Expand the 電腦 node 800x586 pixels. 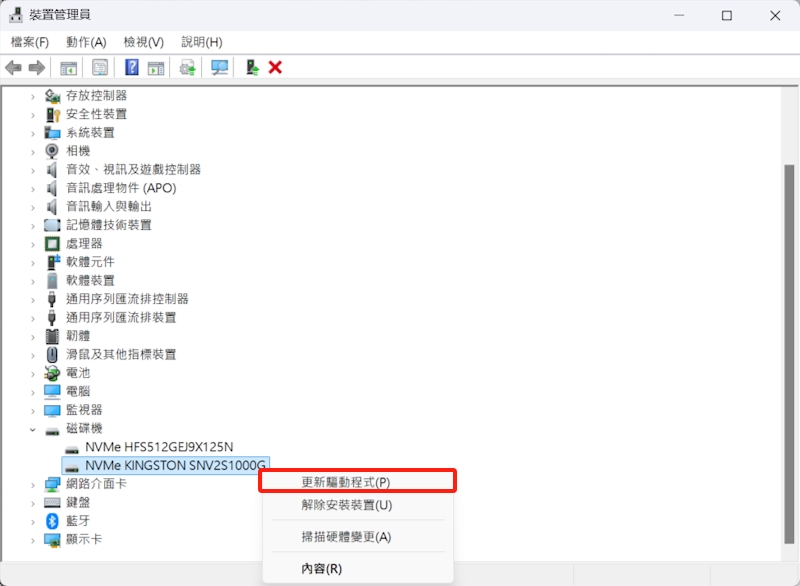click(x=33, y=392)
